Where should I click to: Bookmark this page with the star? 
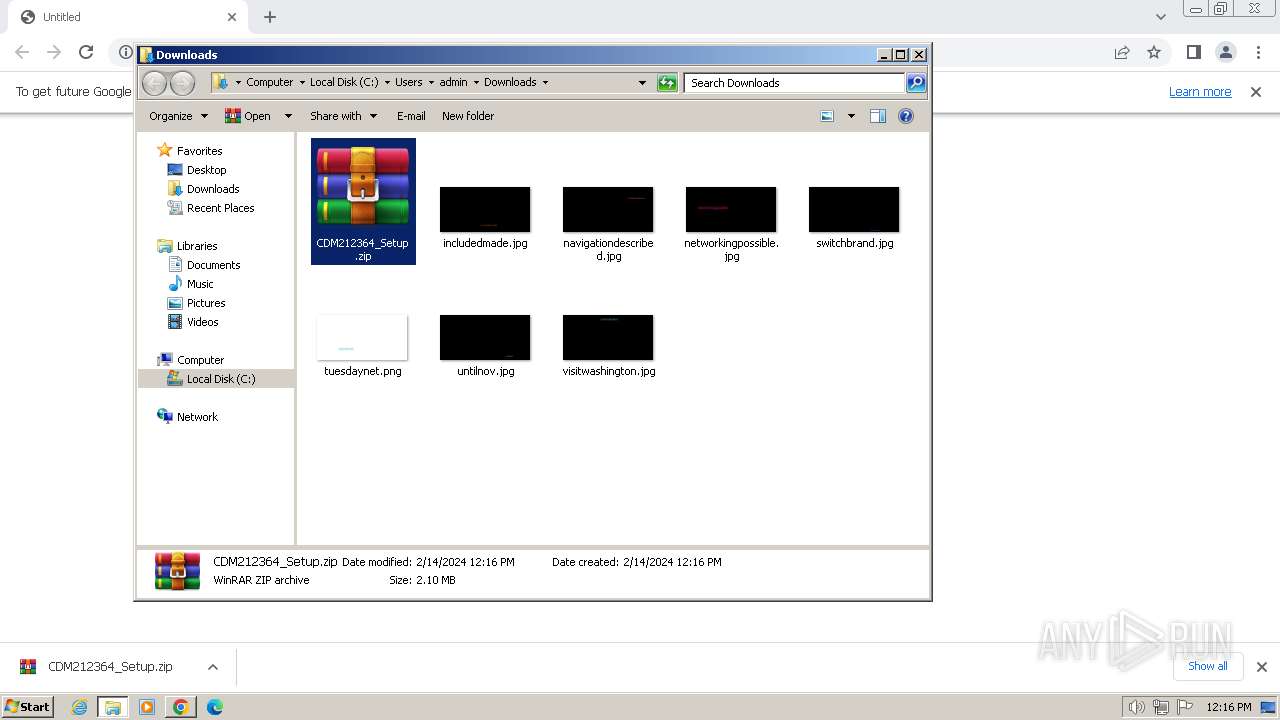[1154, 52]
